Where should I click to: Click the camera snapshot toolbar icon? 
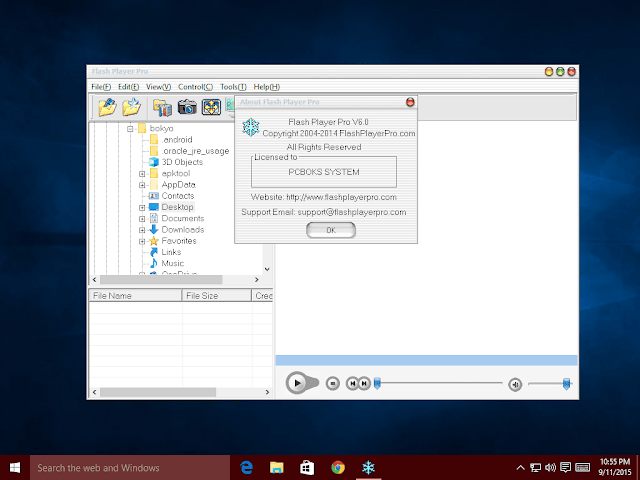pos(187,107)
